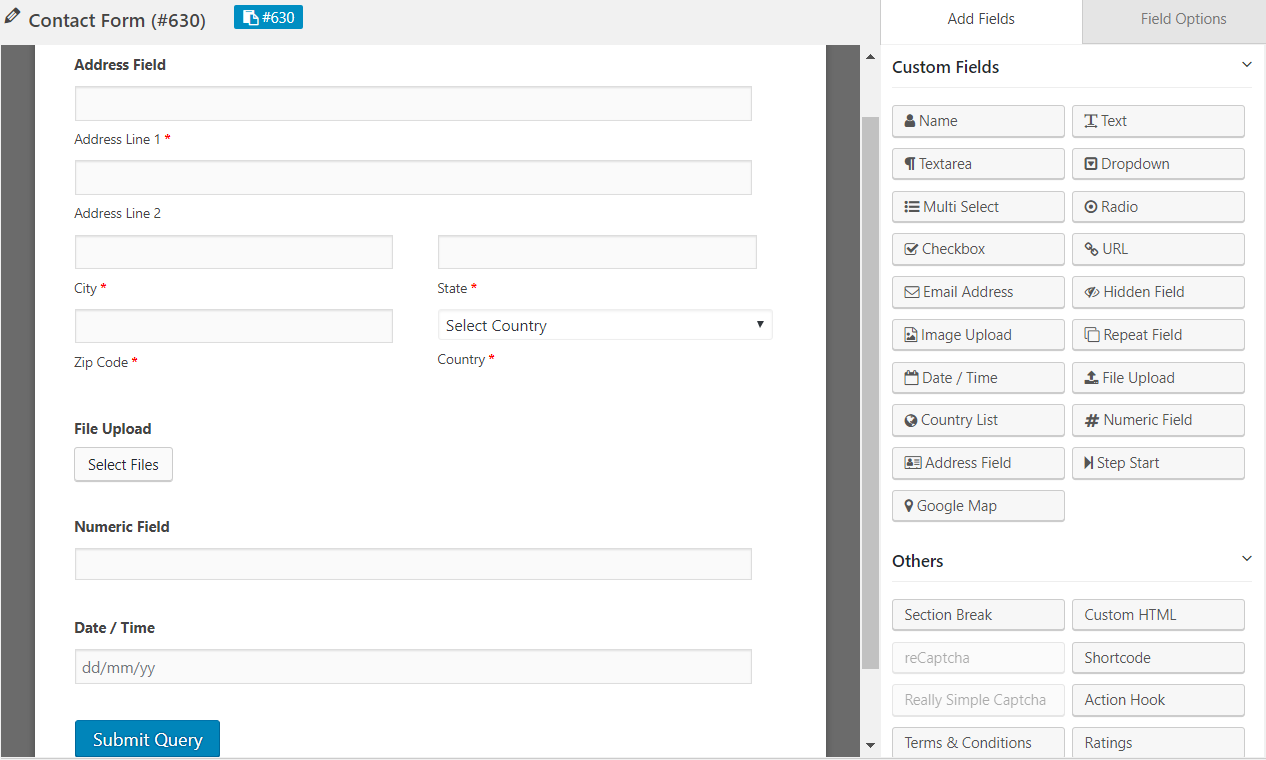This screenshot has width=1266, height=760.
Task: Add a Radio field
Action: 1158,207
